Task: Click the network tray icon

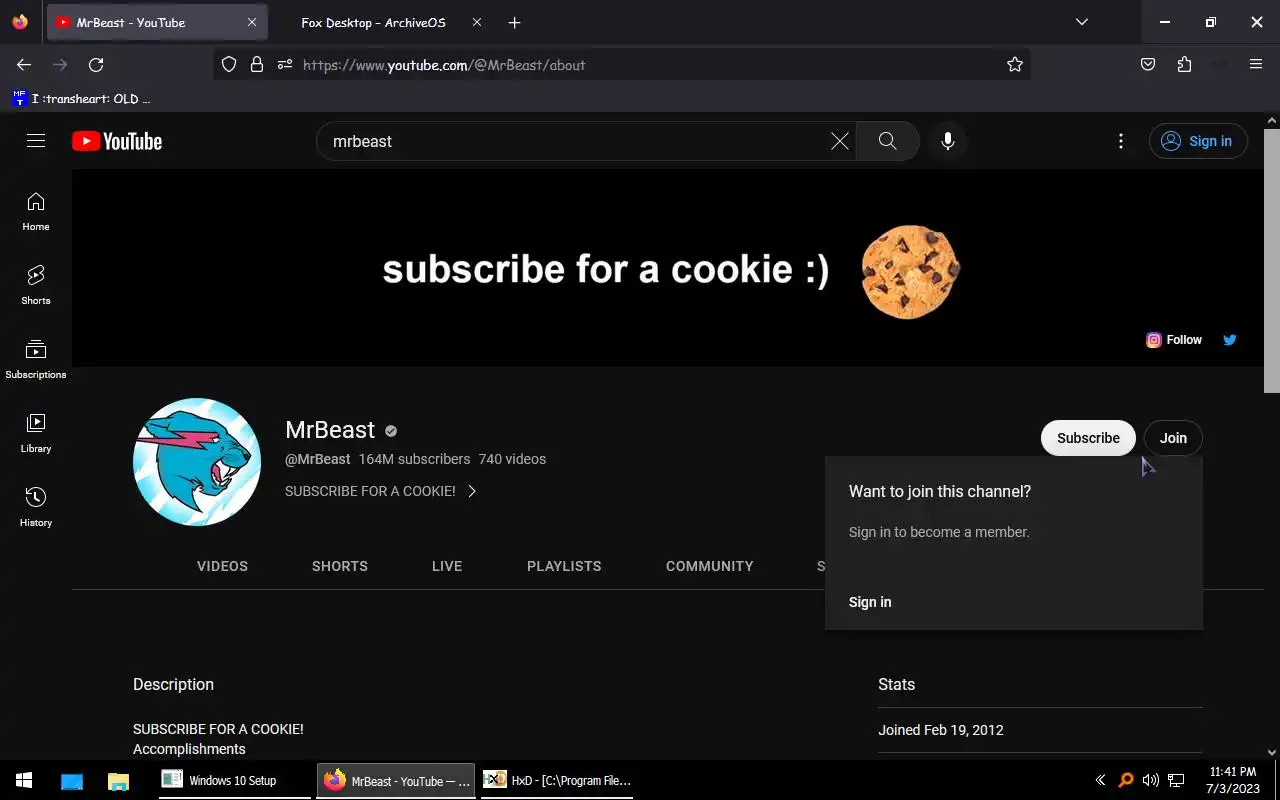Action: point(1177,780)
